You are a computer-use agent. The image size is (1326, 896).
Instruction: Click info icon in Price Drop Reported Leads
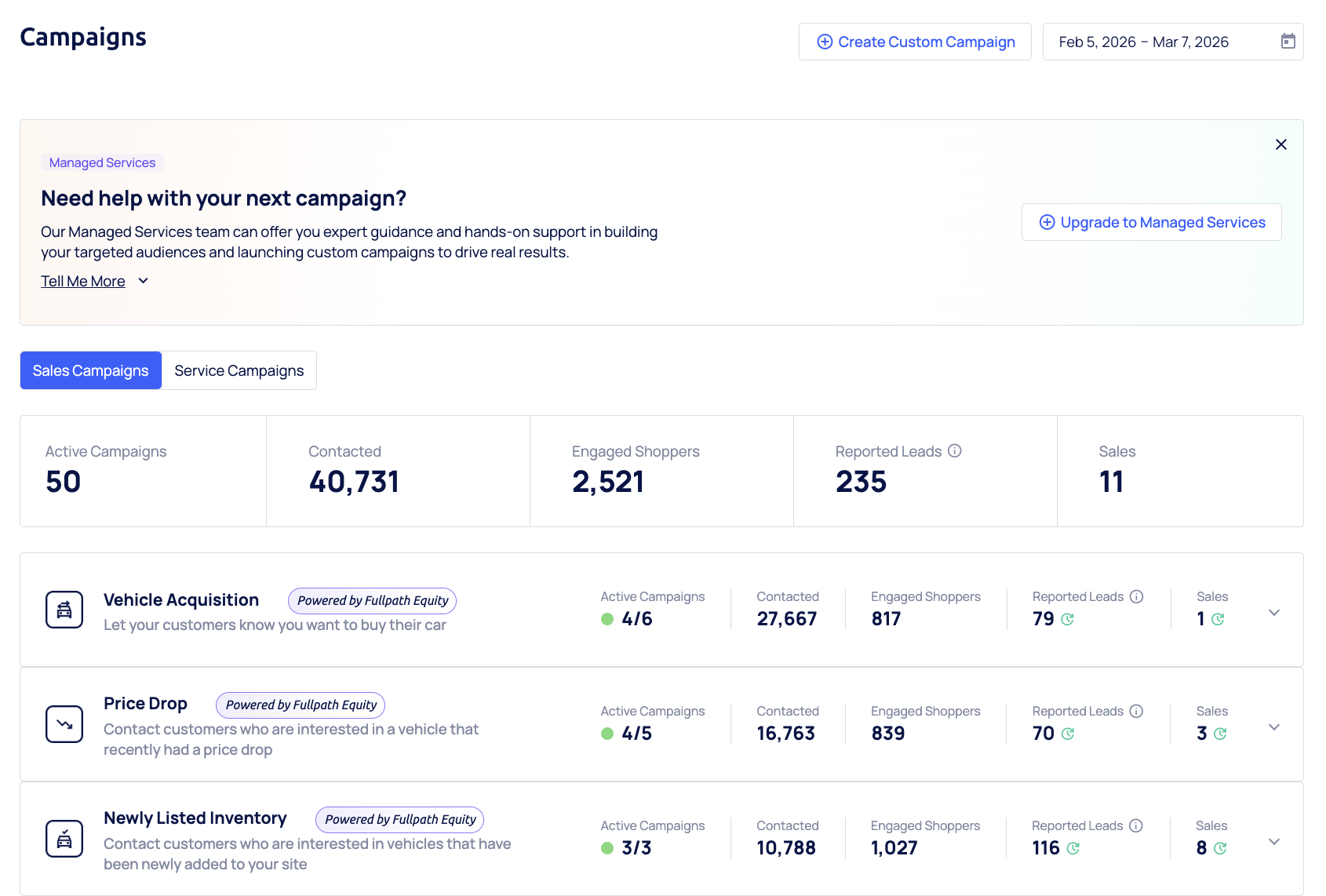(x=1136, y=711)
